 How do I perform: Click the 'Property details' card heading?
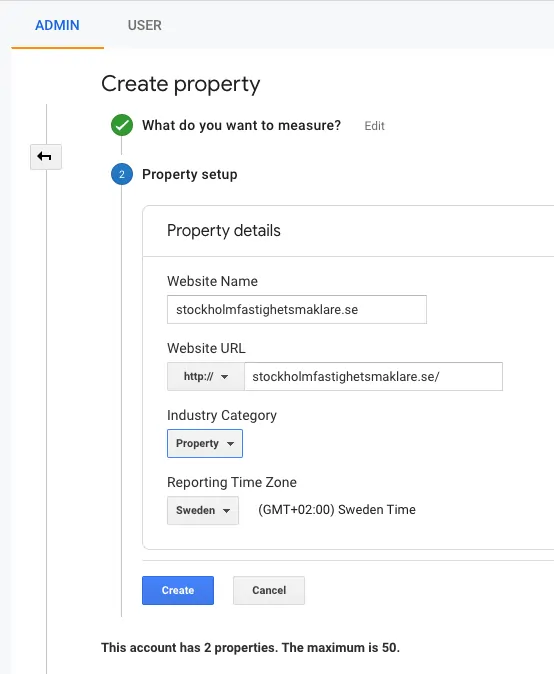[223, 231]
